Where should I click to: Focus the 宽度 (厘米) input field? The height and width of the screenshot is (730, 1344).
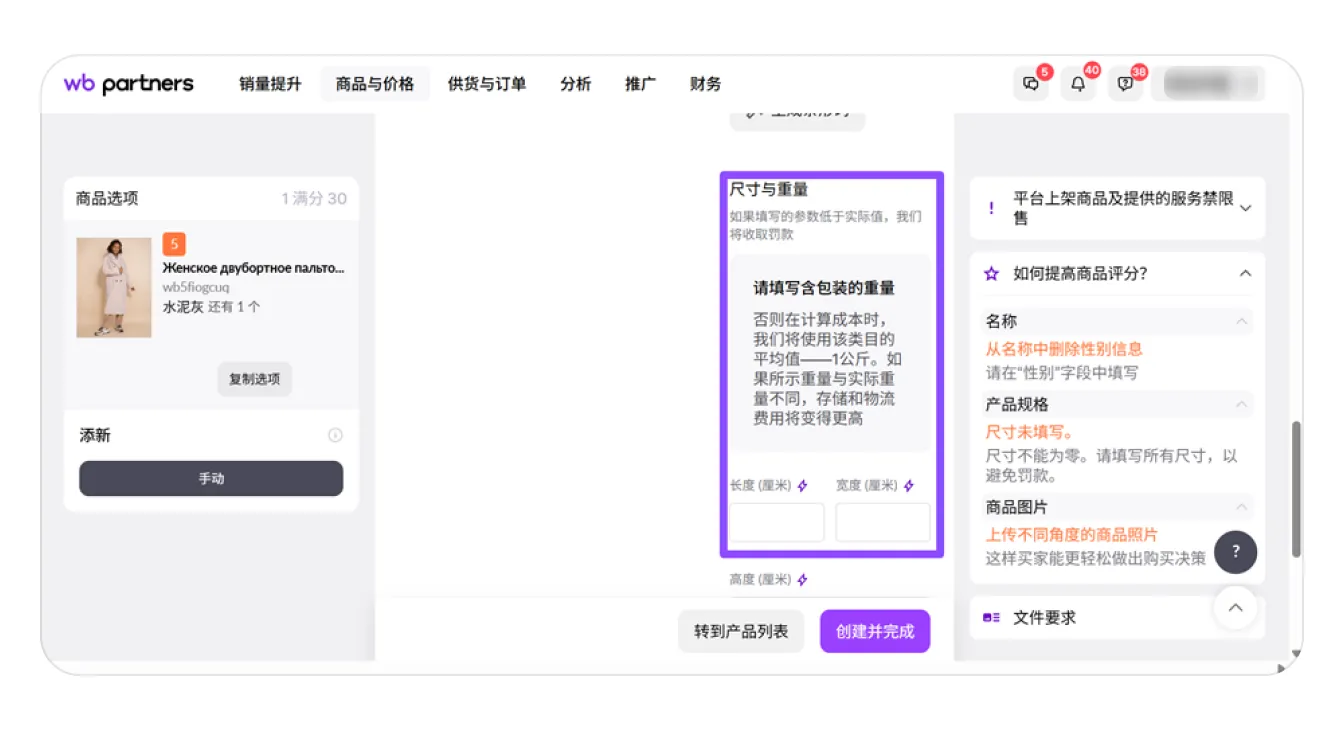tap(883, 523)
